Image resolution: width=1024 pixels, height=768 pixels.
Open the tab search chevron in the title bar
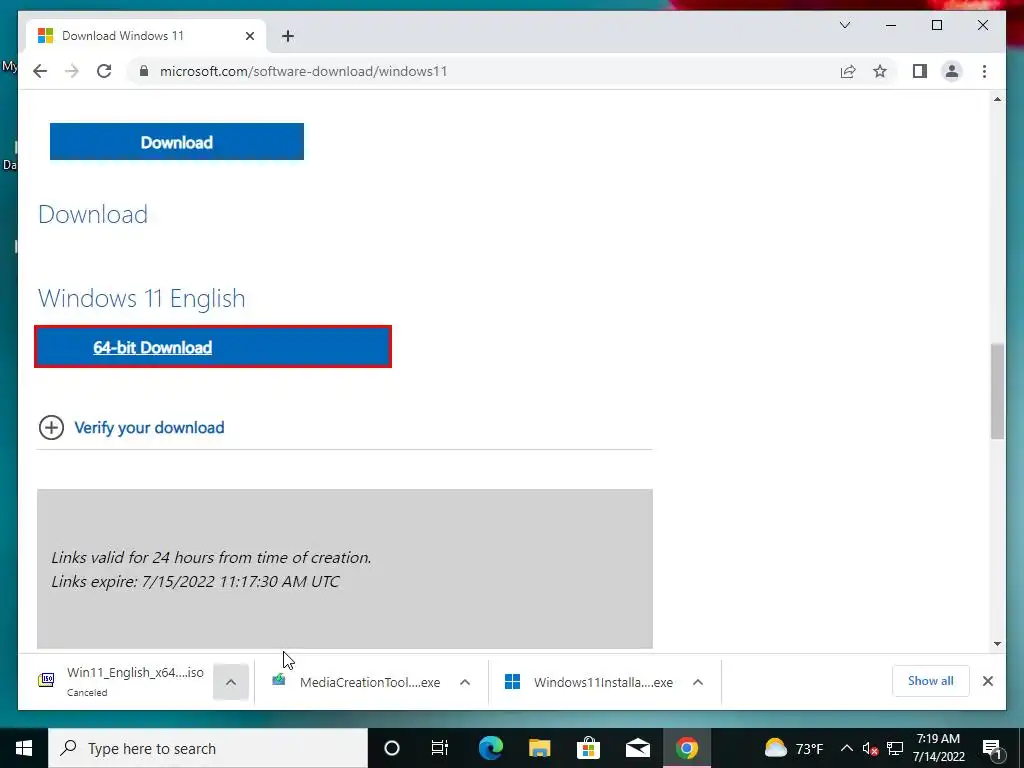tap(844, 25)
